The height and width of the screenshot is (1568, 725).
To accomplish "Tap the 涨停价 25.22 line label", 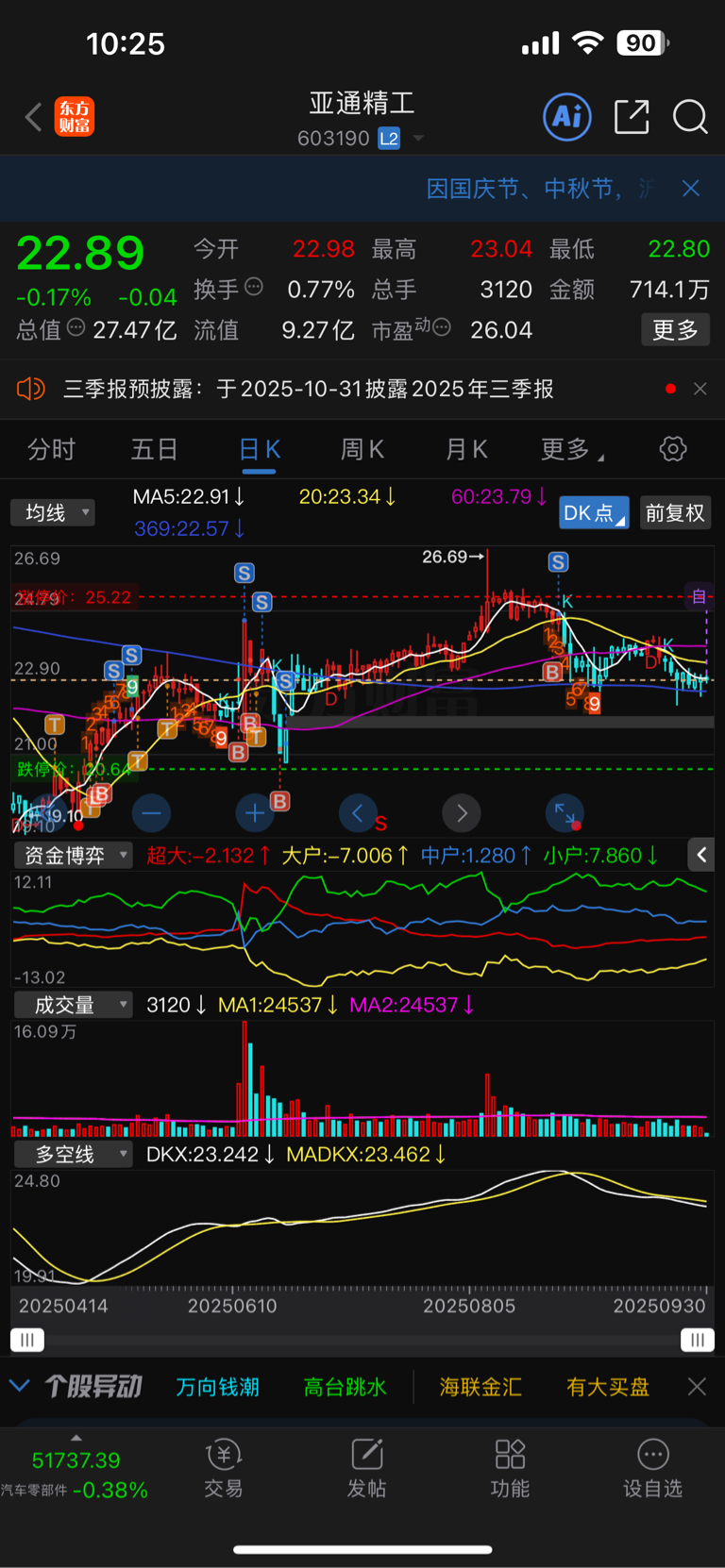I will click(74, 597).
